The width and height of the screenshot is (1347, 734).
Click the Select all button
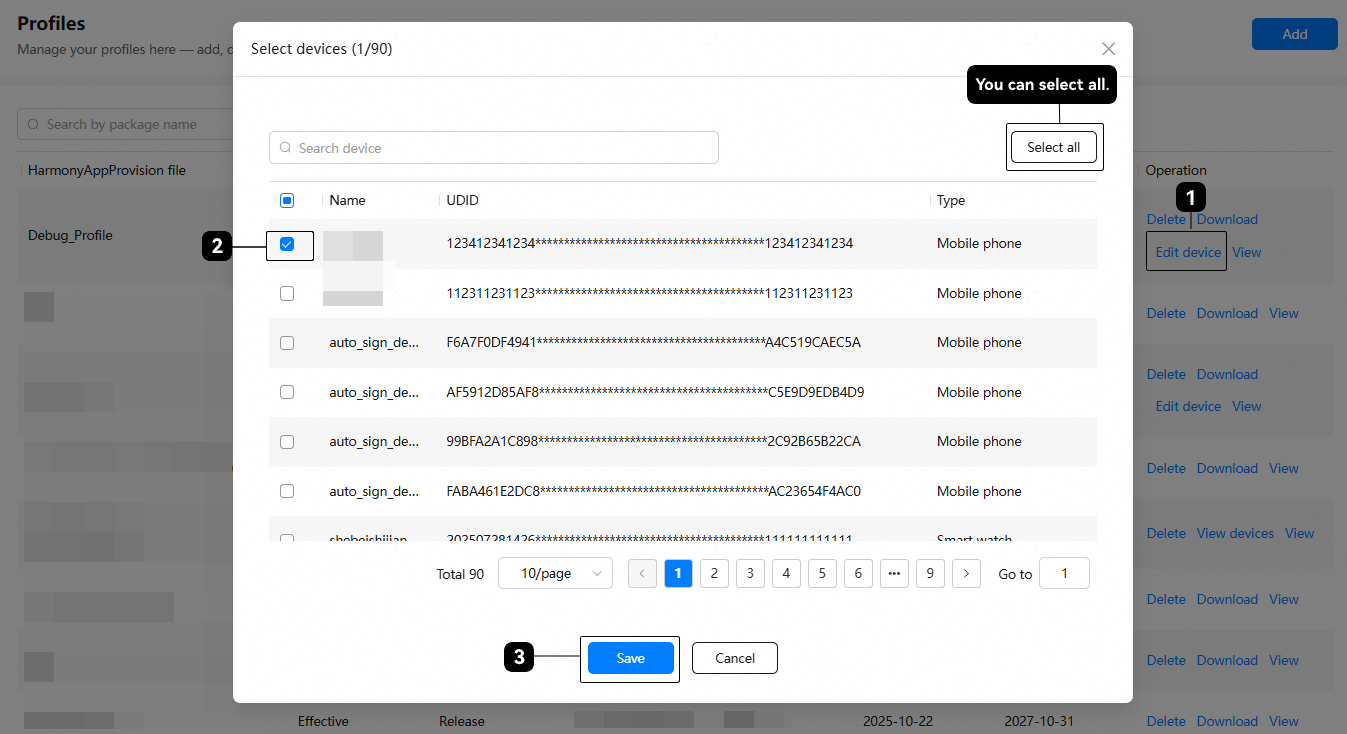[x=1054, y=147]
